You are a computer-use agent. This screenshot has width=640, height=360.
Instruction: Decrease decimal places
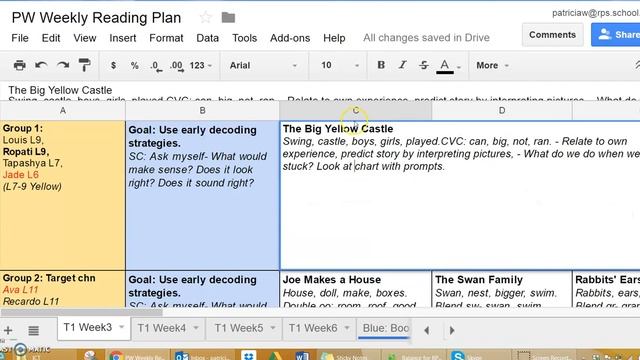point(156,66)
